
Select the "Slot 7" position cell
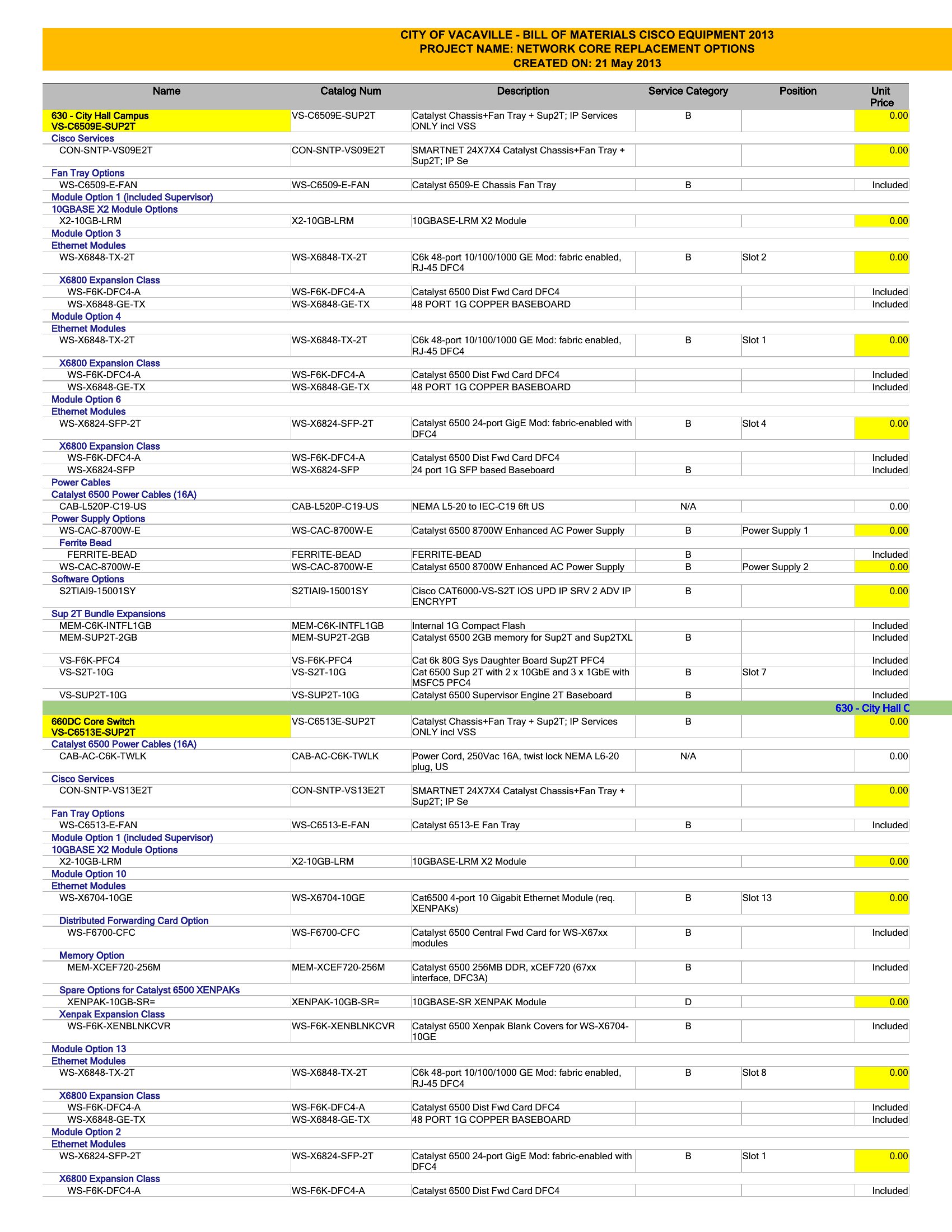point(797,677)
